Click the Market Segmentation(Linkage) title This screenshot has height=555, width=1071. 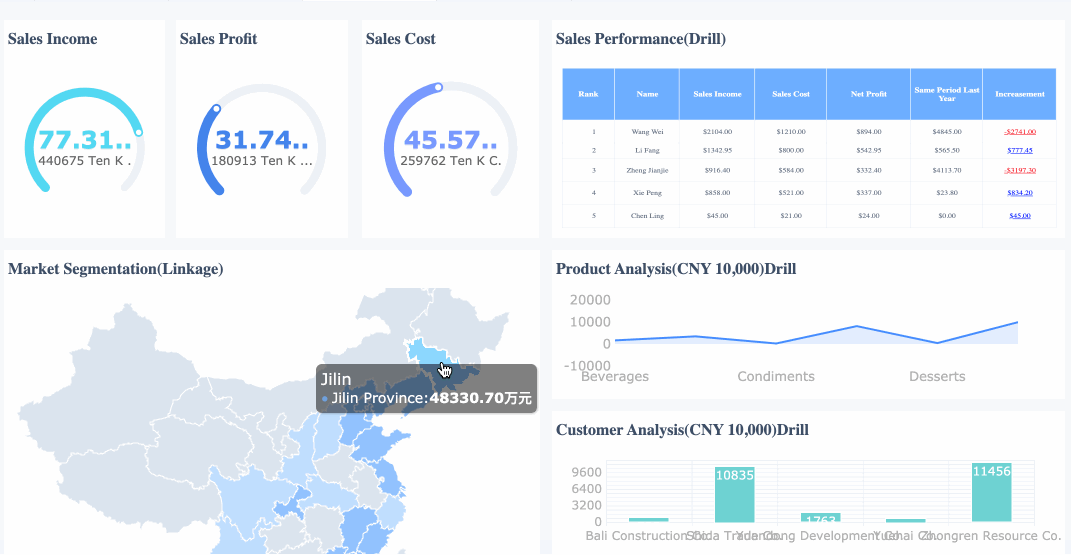(115, 269)
